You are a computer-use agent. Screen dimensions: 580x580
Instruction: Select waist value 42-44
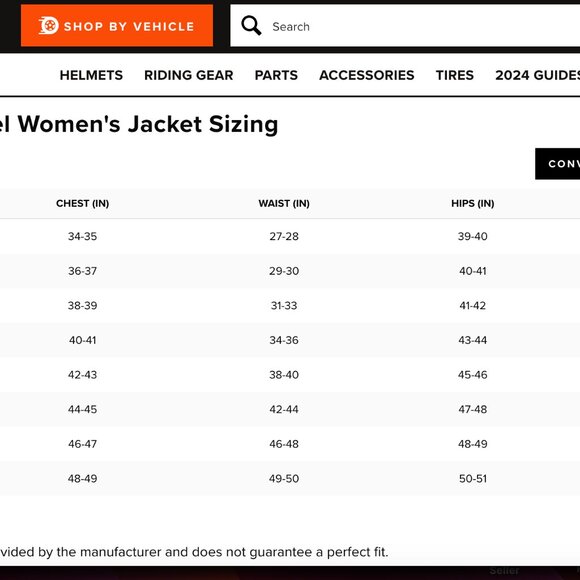coord(284,409)
